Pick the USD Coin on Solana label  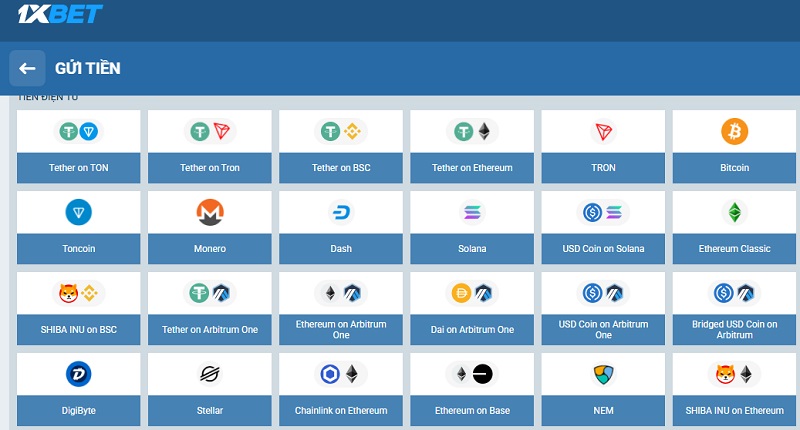(x=603, y=248)
